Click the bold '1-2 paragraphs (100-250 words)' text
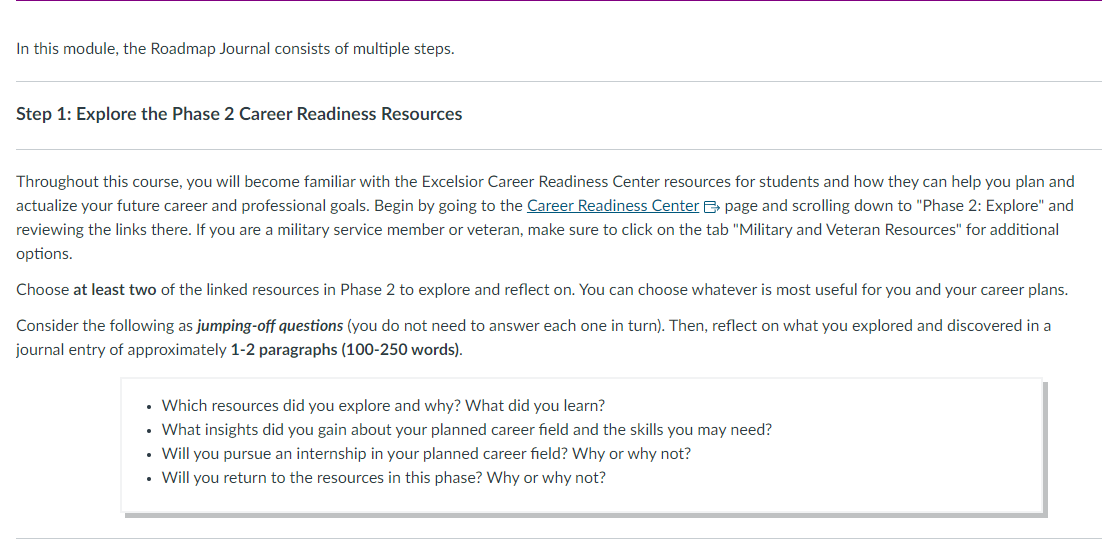 point(345,350)
